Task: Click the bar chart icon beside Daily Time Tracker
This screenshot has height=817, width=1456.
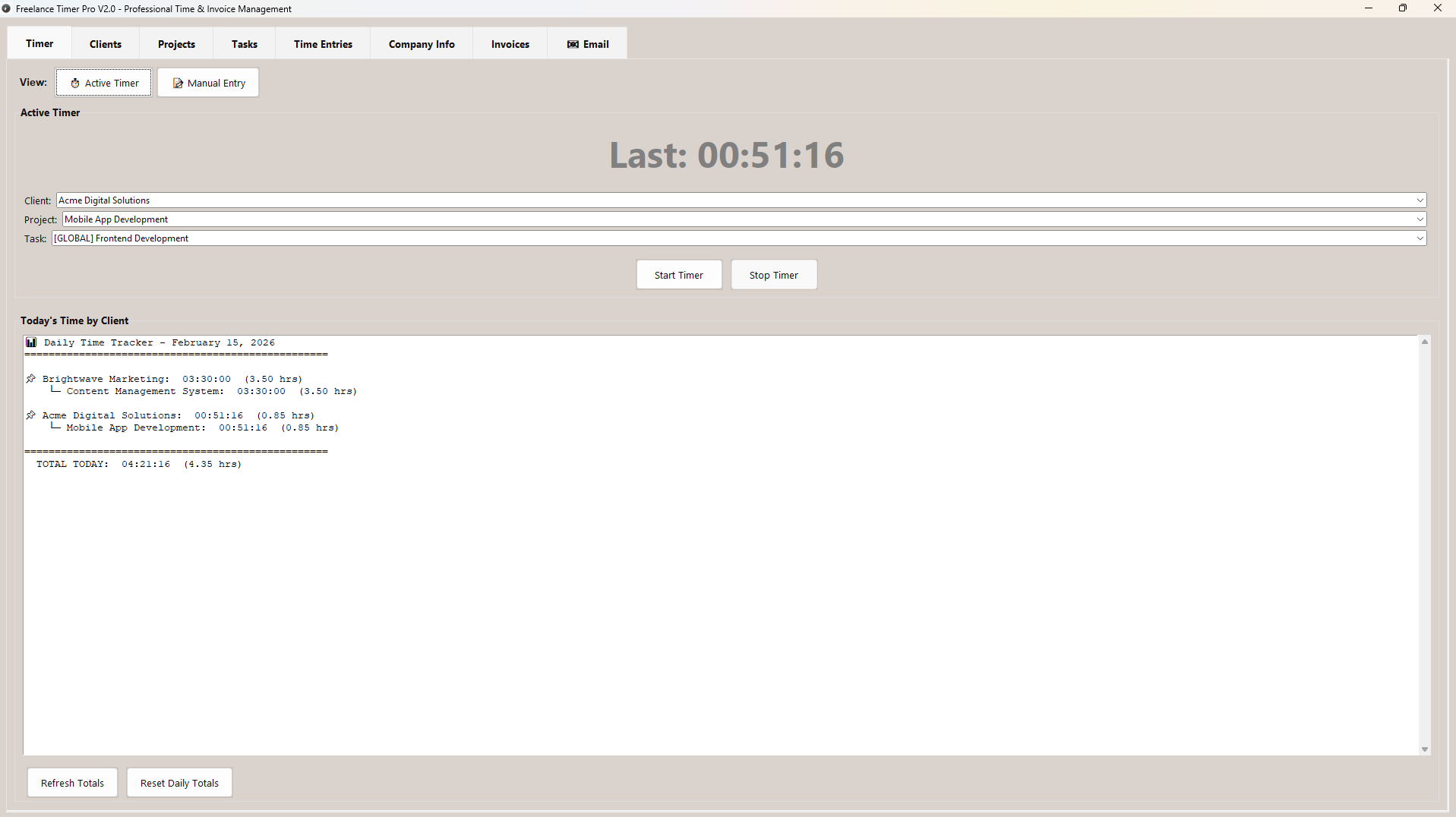Action: coord(31,342)
